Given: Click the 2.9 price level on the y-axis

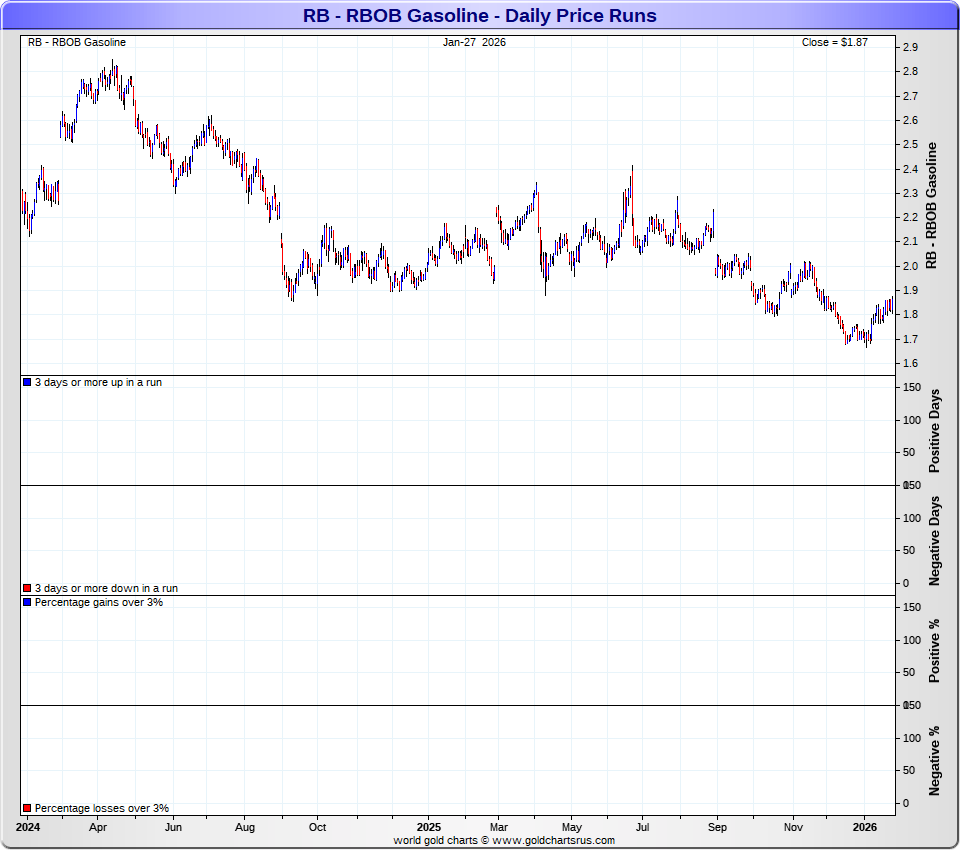Looking at the screenshot, I should click(910, 48).
